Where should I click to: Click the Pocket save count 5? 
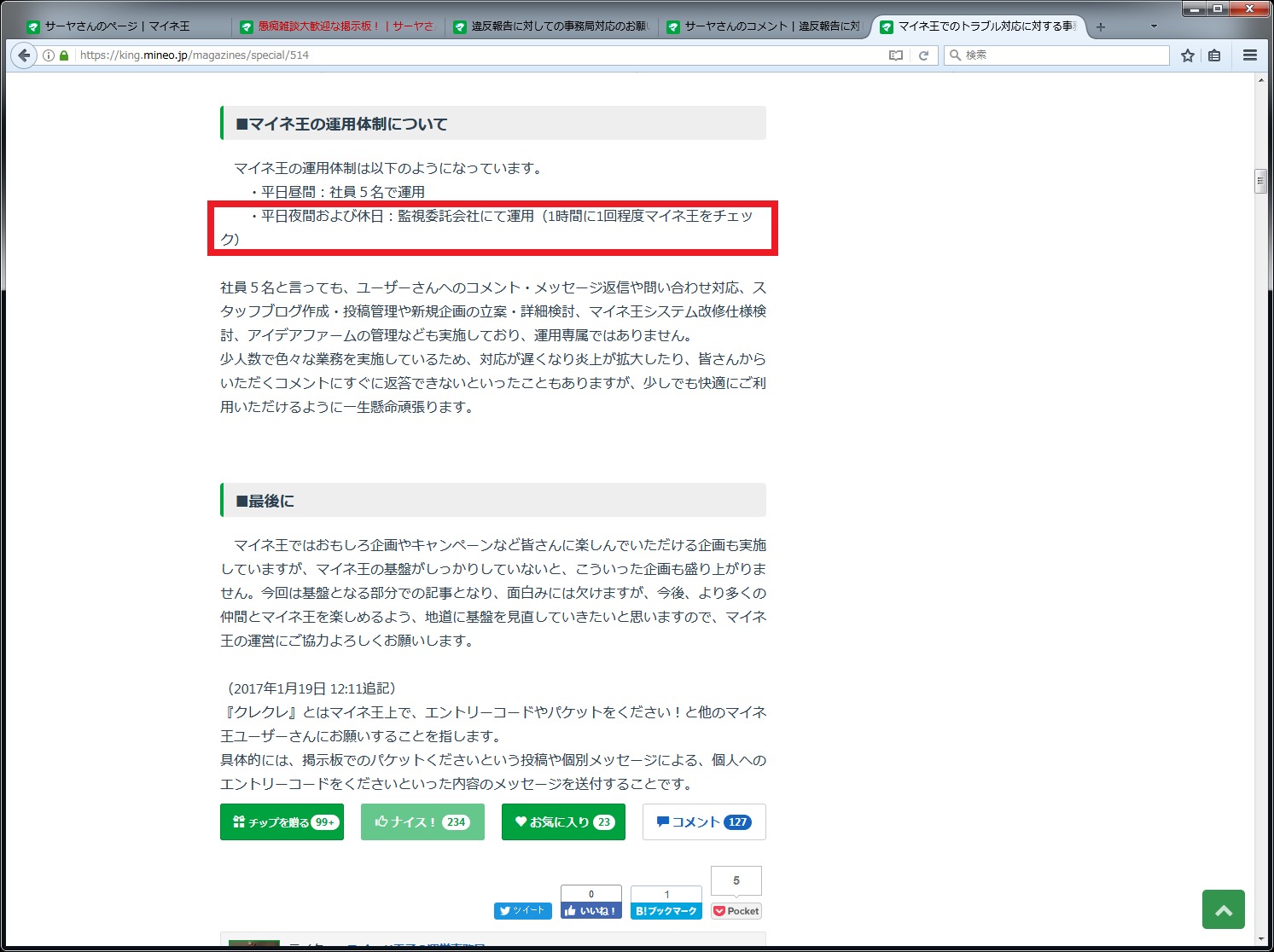pos(736,880)
